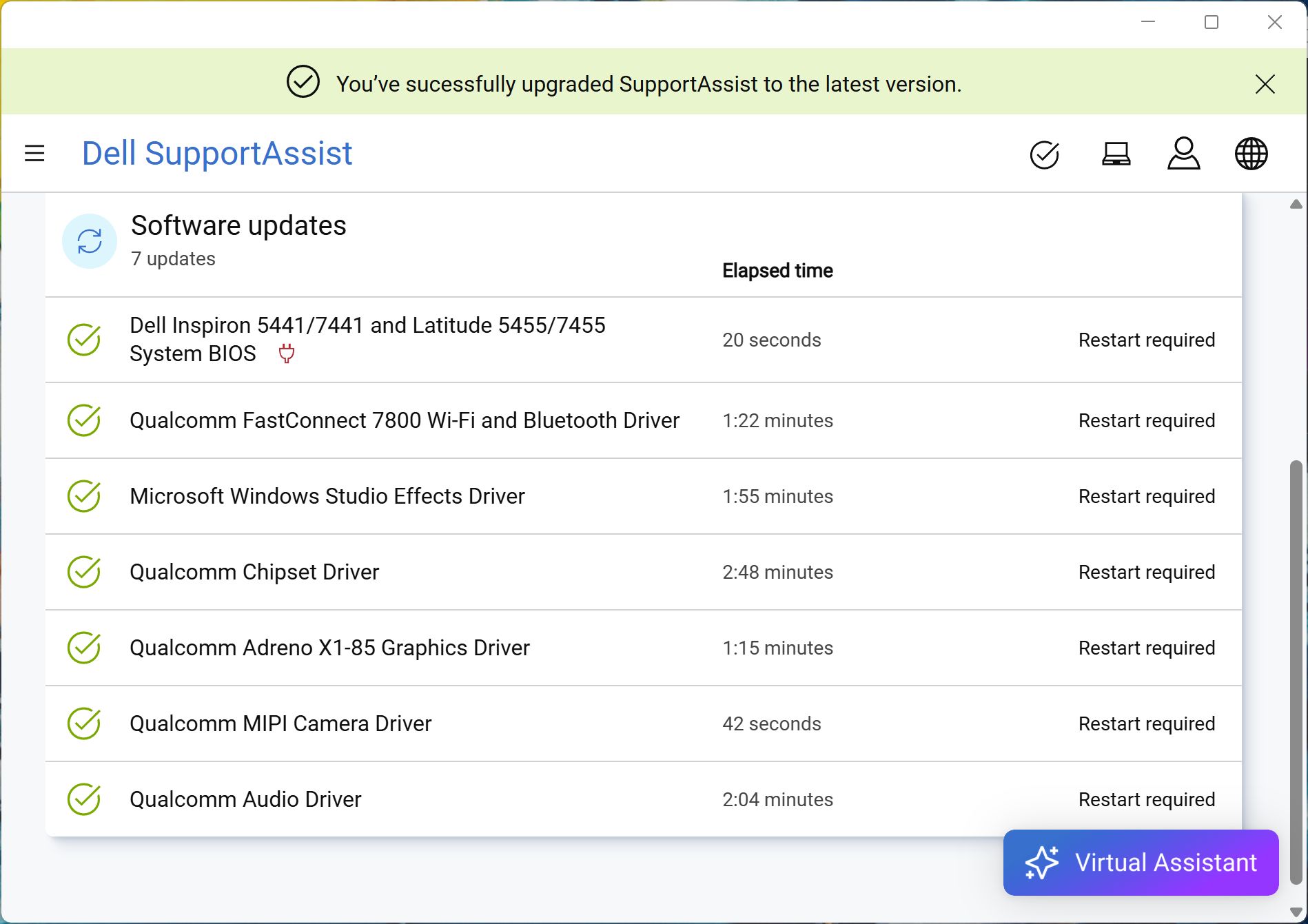This screenshot has width=1308, height=924.
Task: Click Restart required for Qualcomm MIPI Camera Driver
Action: point(1146,723)
